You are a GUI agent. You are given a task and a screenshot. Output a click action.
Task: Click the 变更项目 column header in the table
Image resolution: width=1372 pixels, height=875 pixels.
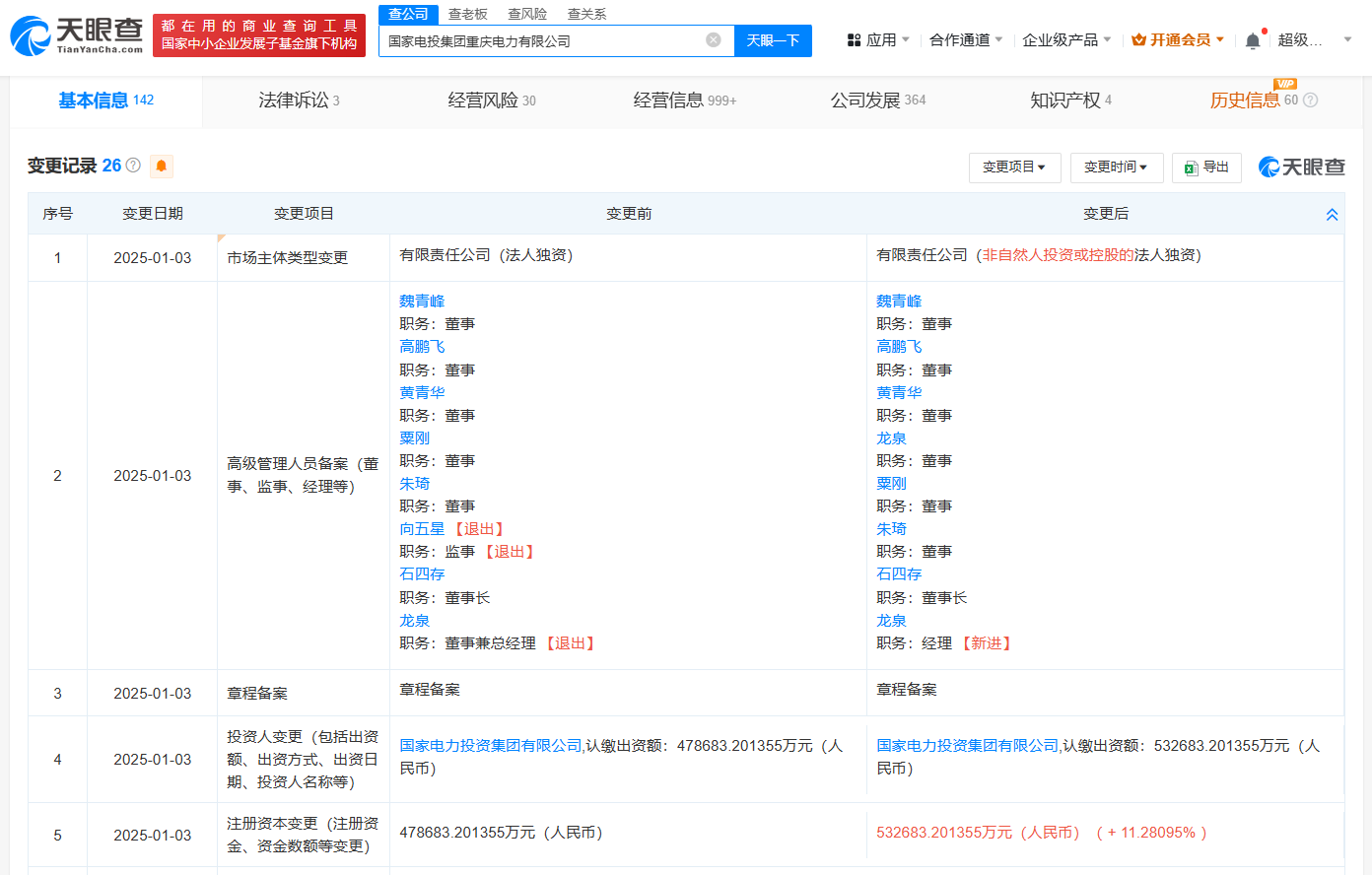click(x=304, y=214)
